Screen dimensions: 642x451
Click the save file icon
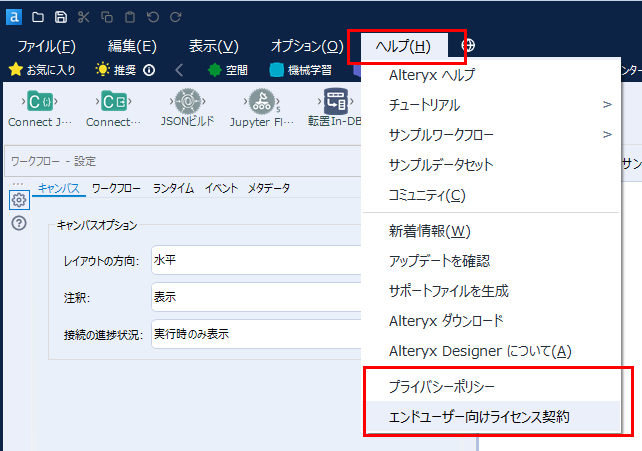[x=60, y=17]
